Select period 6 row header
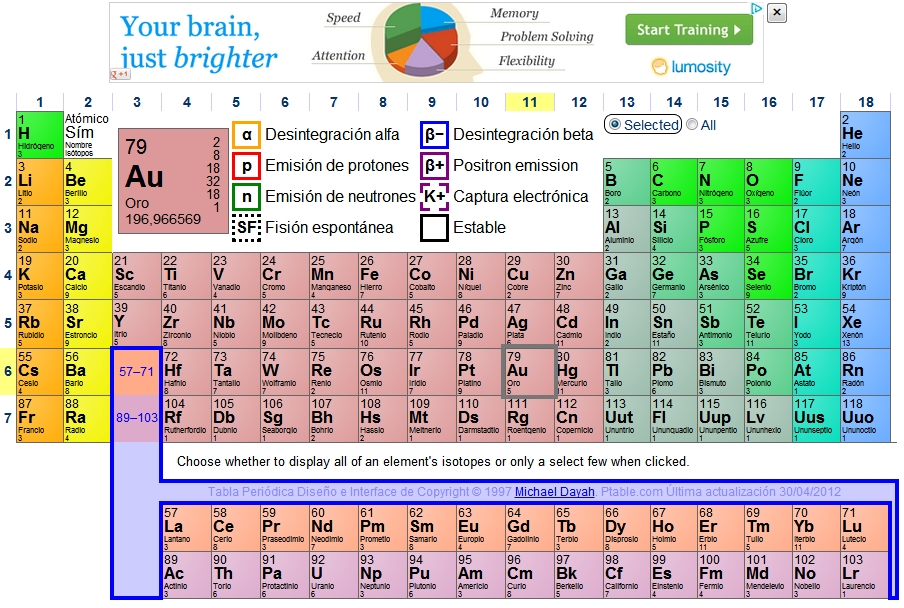Viewport: 904px width, 608px height. point(8,371)
